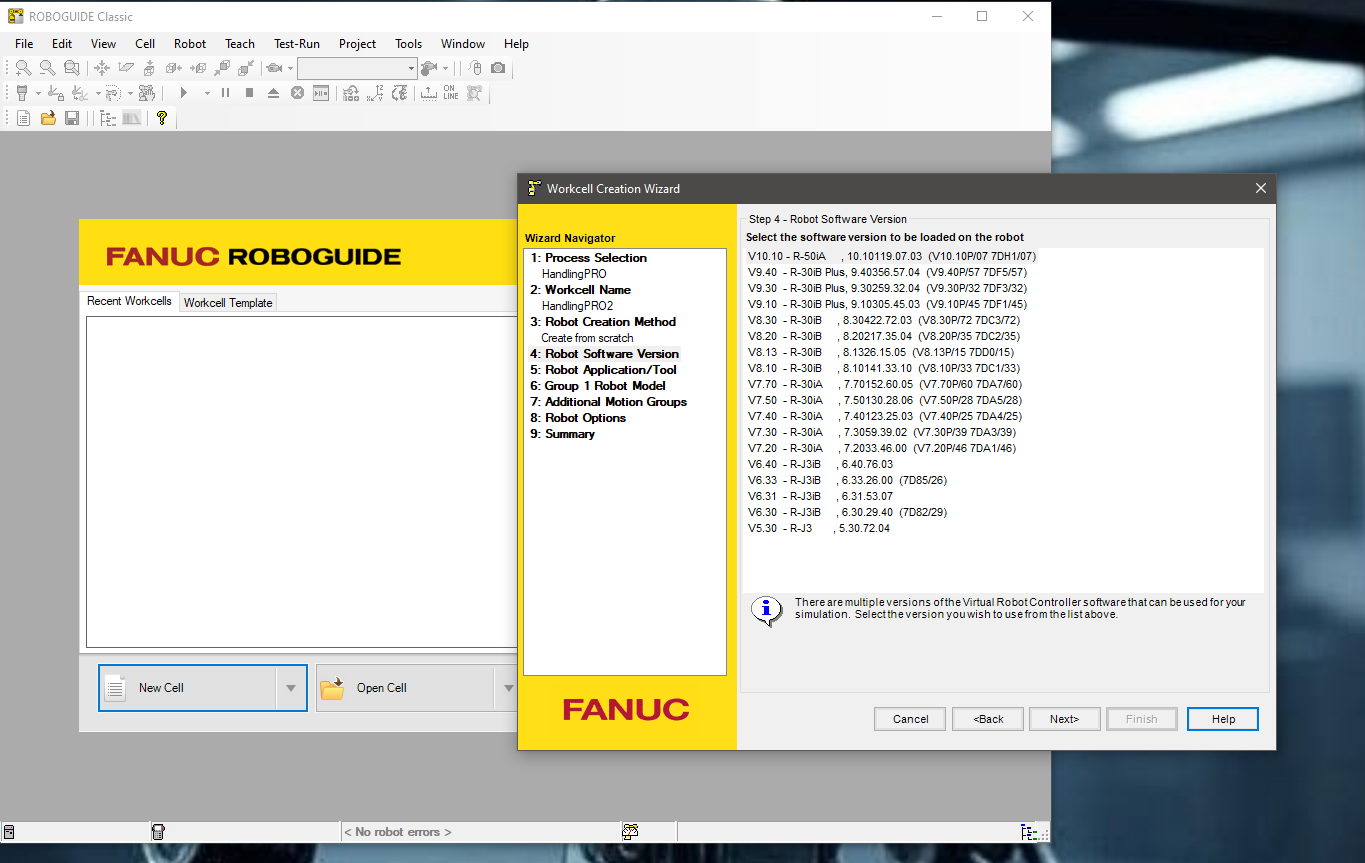The image size is (1365, 863).
Task: Open the Cell menu
Action: pyautogui.click(x=145, y=44)
